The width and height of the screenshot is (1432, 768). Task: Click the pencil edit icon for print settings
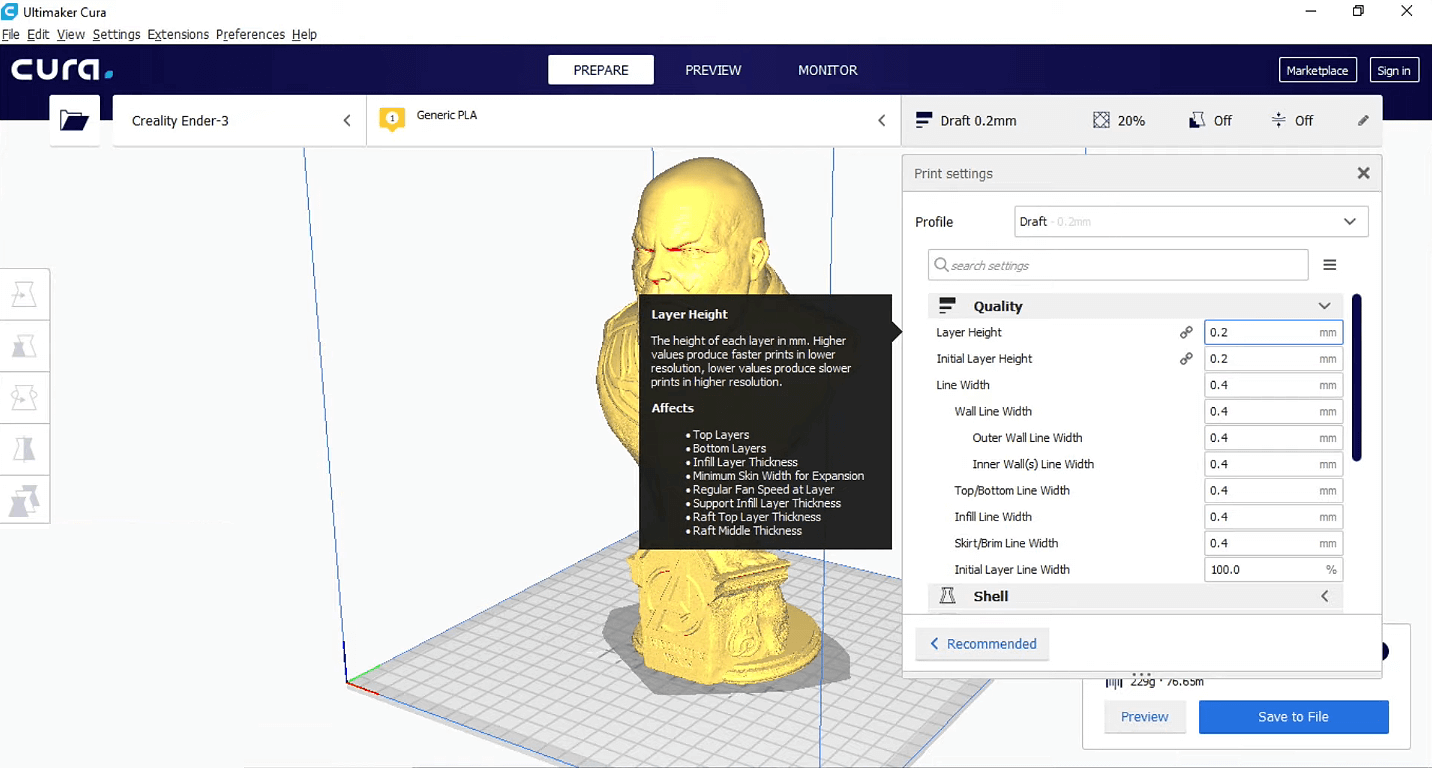[1363, 120]
